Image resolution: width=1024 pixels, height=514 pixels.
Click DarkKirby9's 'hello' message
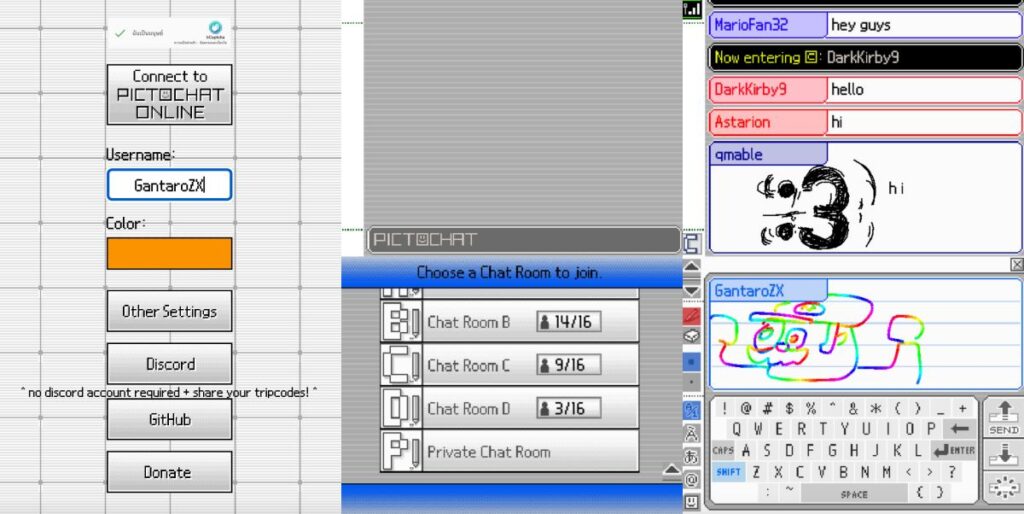(865, 89)
